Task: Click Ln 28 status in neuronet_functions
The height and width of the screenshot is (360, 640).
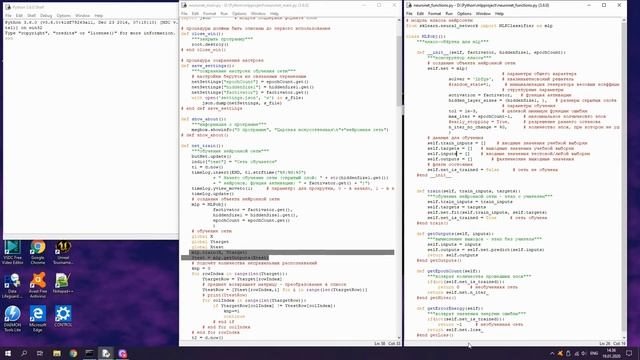Action: 604,344
